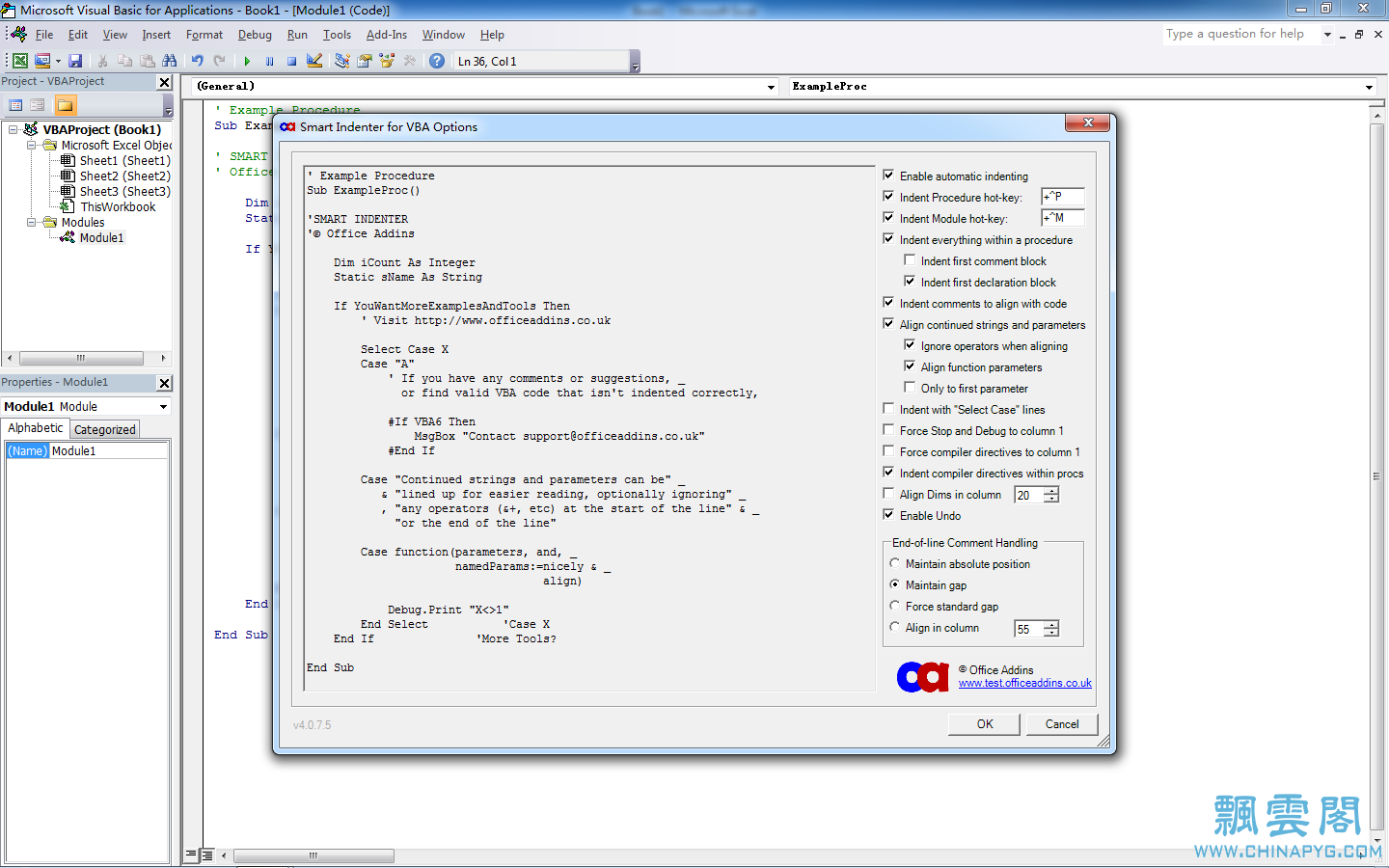This screenshot has height=868, width=1389.
Task: Click the Copy toolbar icon
Action: pyautogui.click(x=124, y=61)
